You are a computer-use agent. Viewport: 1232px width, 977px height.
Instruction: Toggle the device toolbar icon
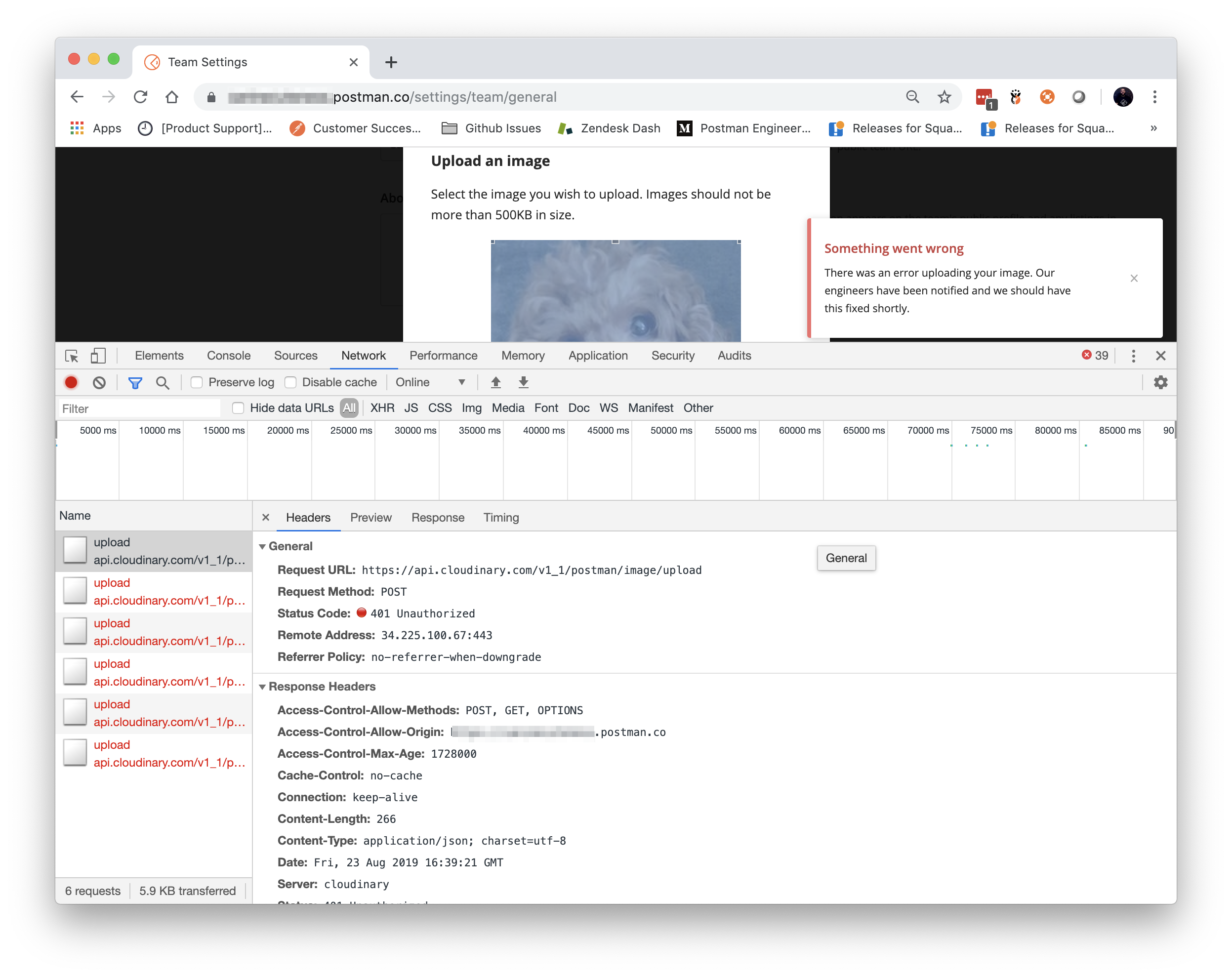98,355
